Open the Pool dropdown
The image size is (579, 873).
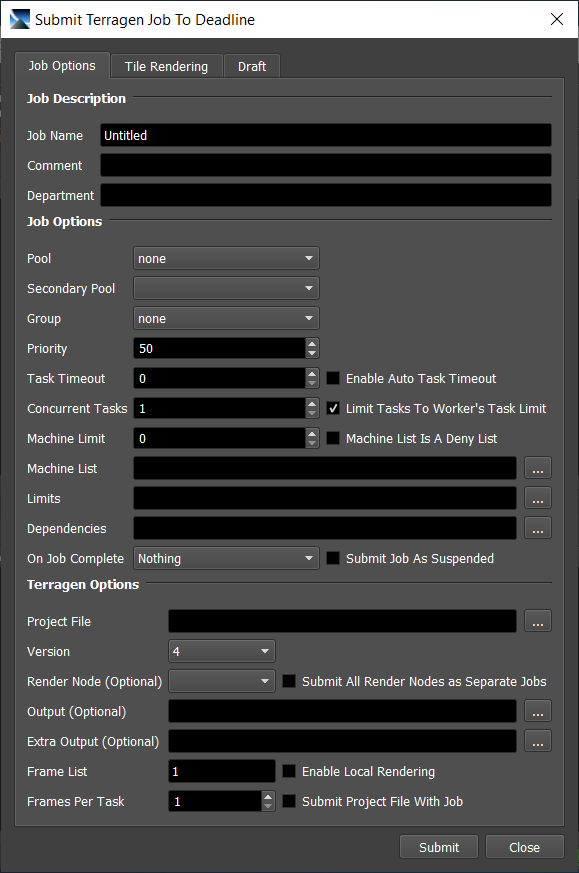[x=226, y=258]
